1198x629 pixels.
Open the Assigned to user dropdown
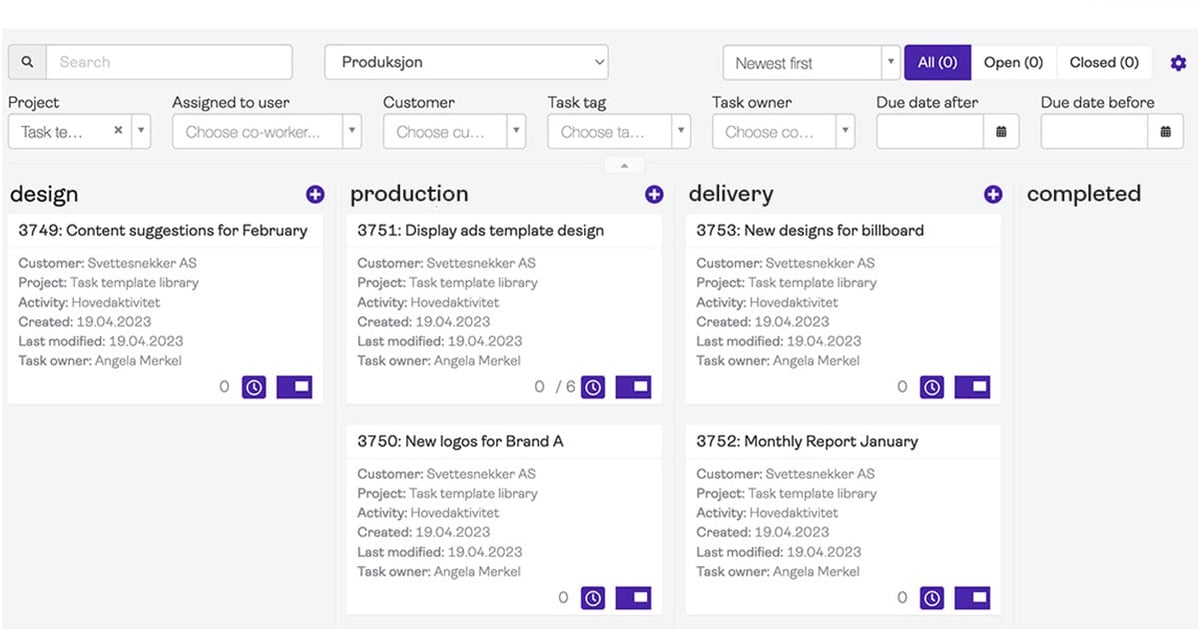pos(267,131)
